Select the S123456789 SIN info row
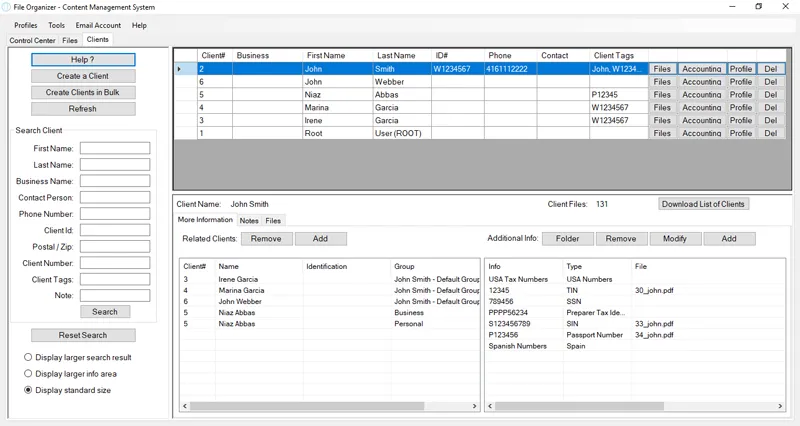 [635, 323]
